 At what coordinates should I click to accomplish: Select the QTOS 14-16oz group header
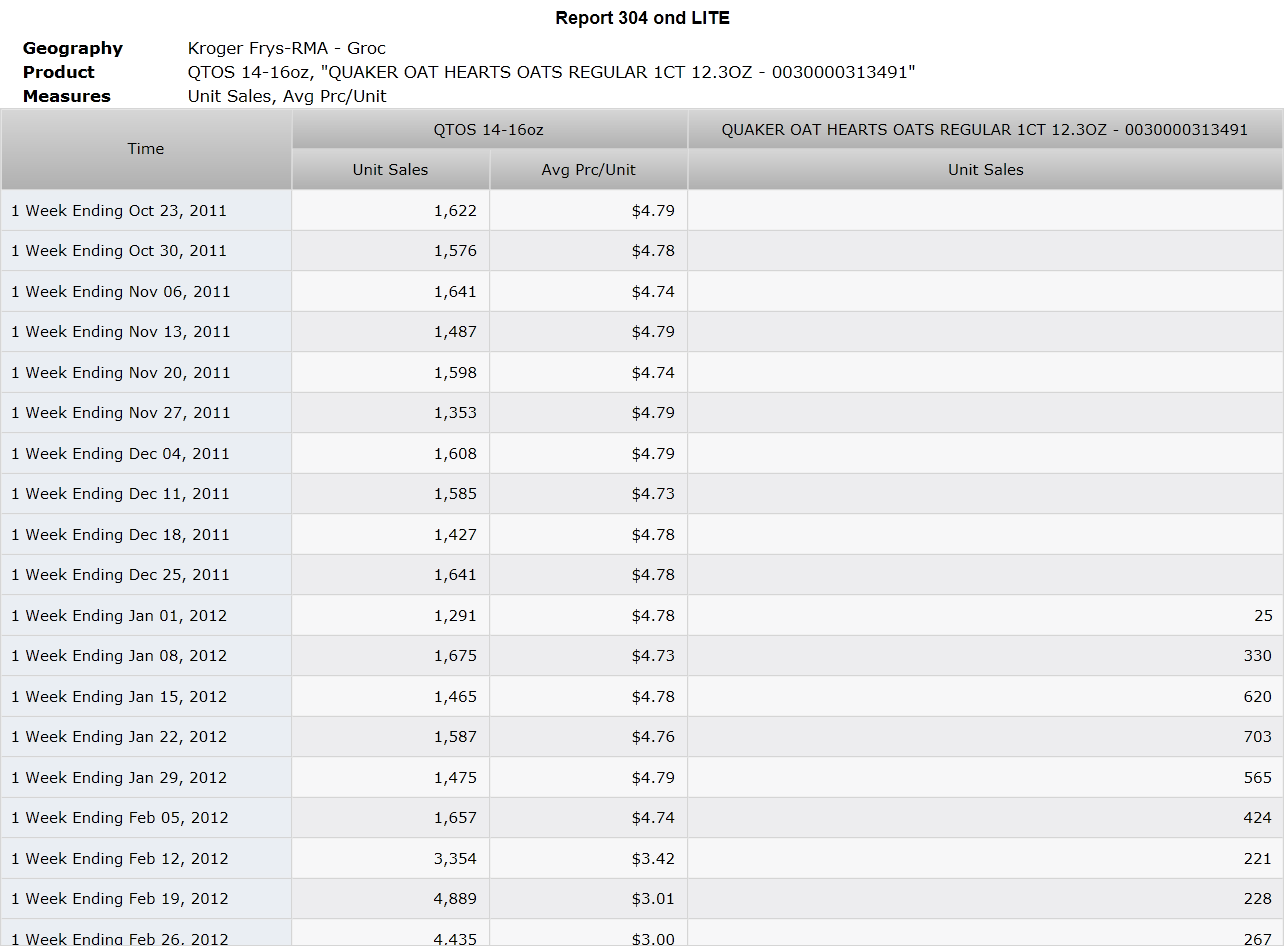click(x=489, y=130)
